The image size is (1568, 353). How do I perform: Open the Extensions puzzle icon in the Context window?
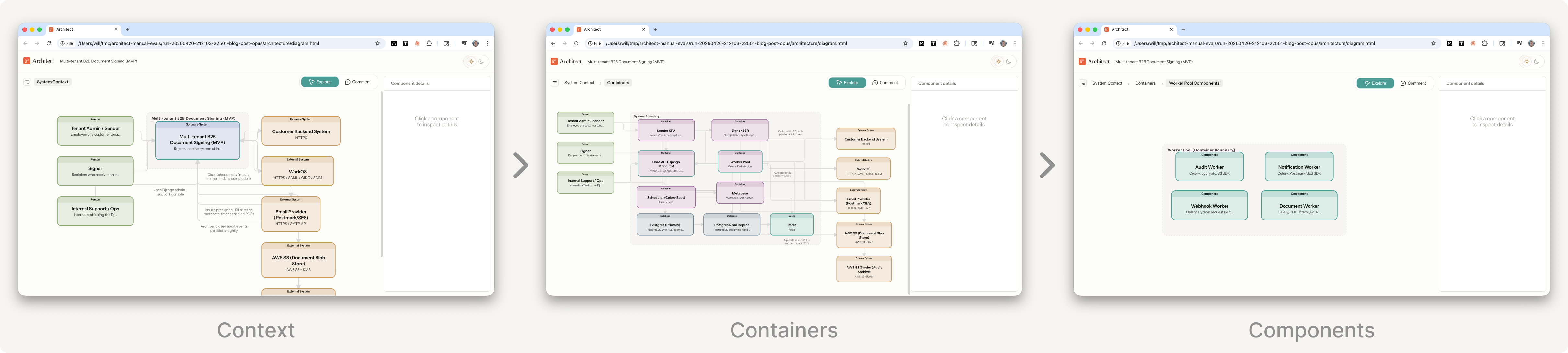coord(429,44)
